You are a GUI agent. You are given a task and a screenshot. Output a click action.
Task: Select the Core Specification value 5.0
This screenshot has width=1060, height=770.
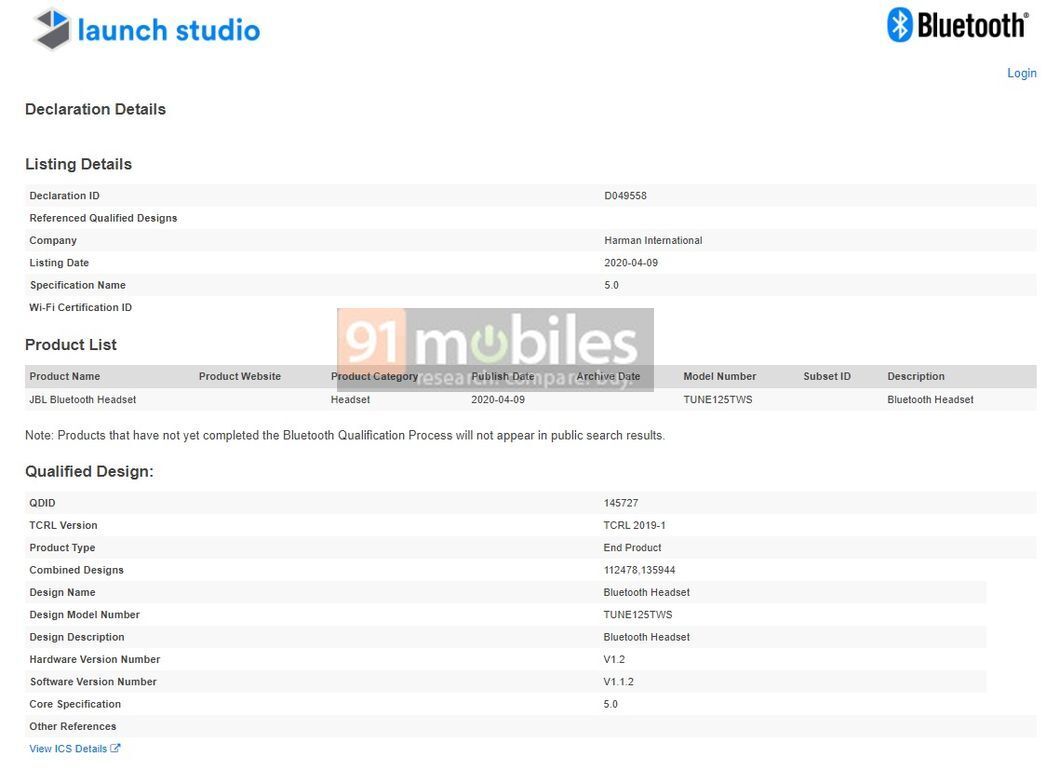coord(610,704)
